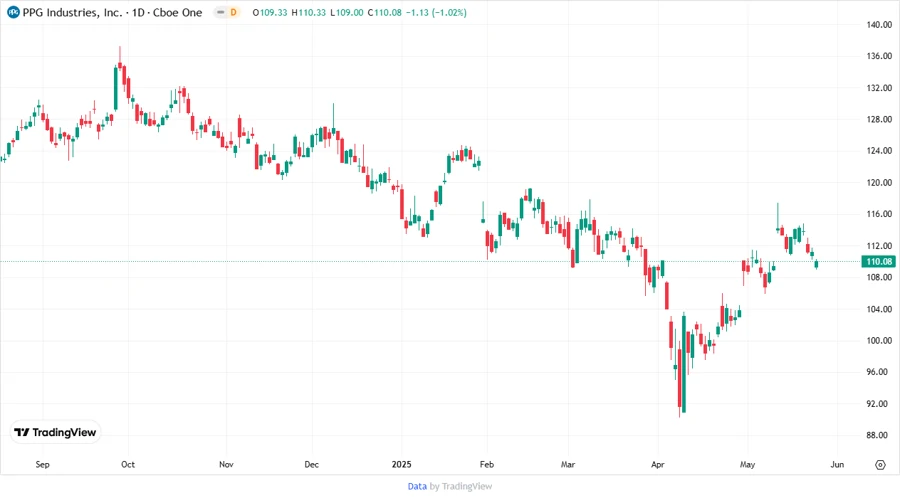
Task: Click the 110.08 current price label
Action: (879, 262)
